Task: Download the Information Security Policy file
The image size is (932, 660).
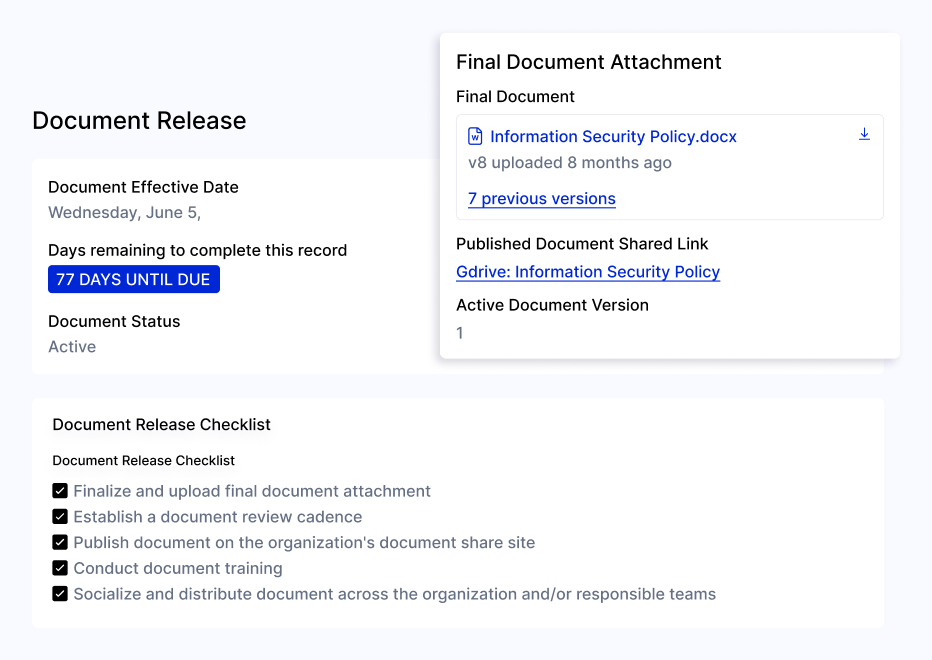Action: click(x=864, y=135)
